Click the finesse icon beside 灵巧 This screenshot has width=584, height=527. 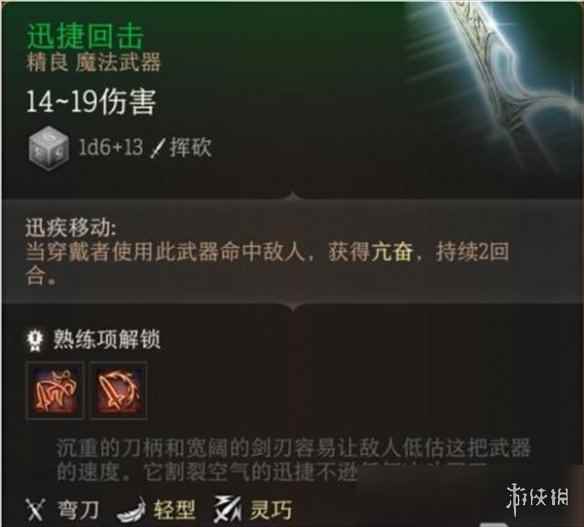(x=227, y=509)
